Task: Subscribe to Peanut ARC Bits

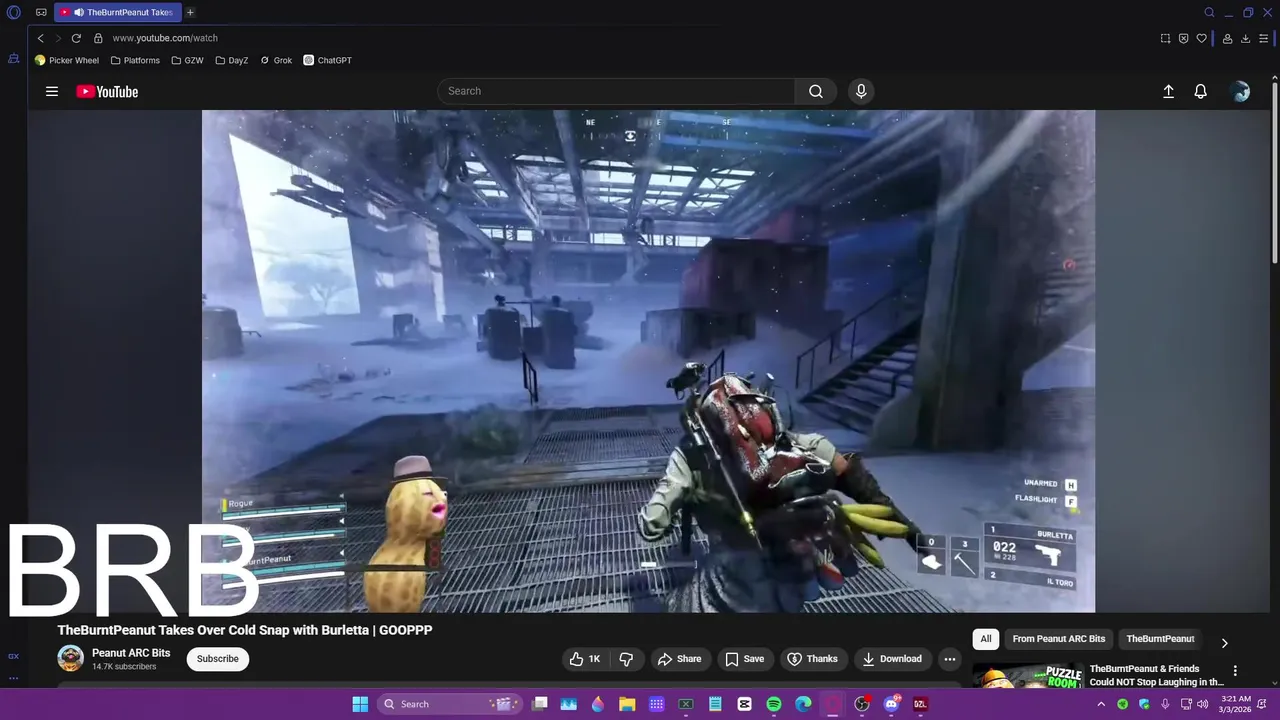Action: point(217,659)
